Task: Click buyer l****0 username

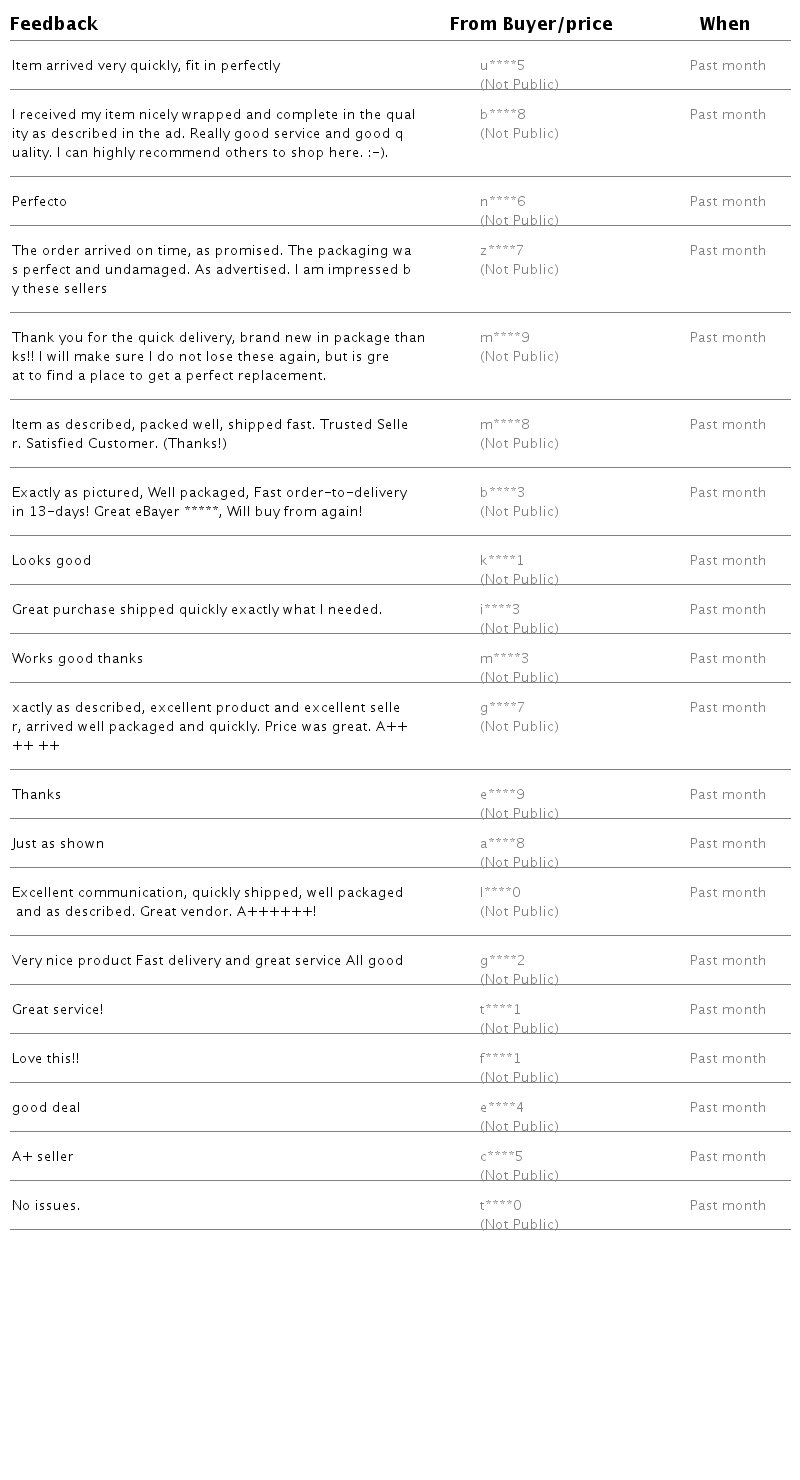Action: 500,893
